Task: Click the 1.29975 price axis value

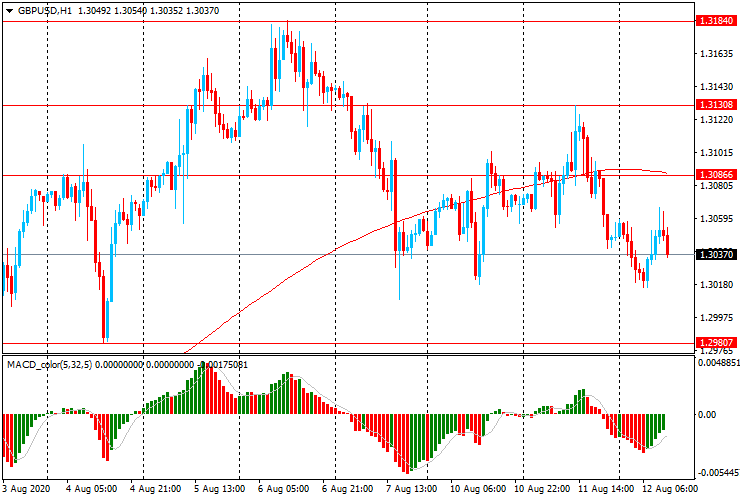Action: click(x=716, y=318)
